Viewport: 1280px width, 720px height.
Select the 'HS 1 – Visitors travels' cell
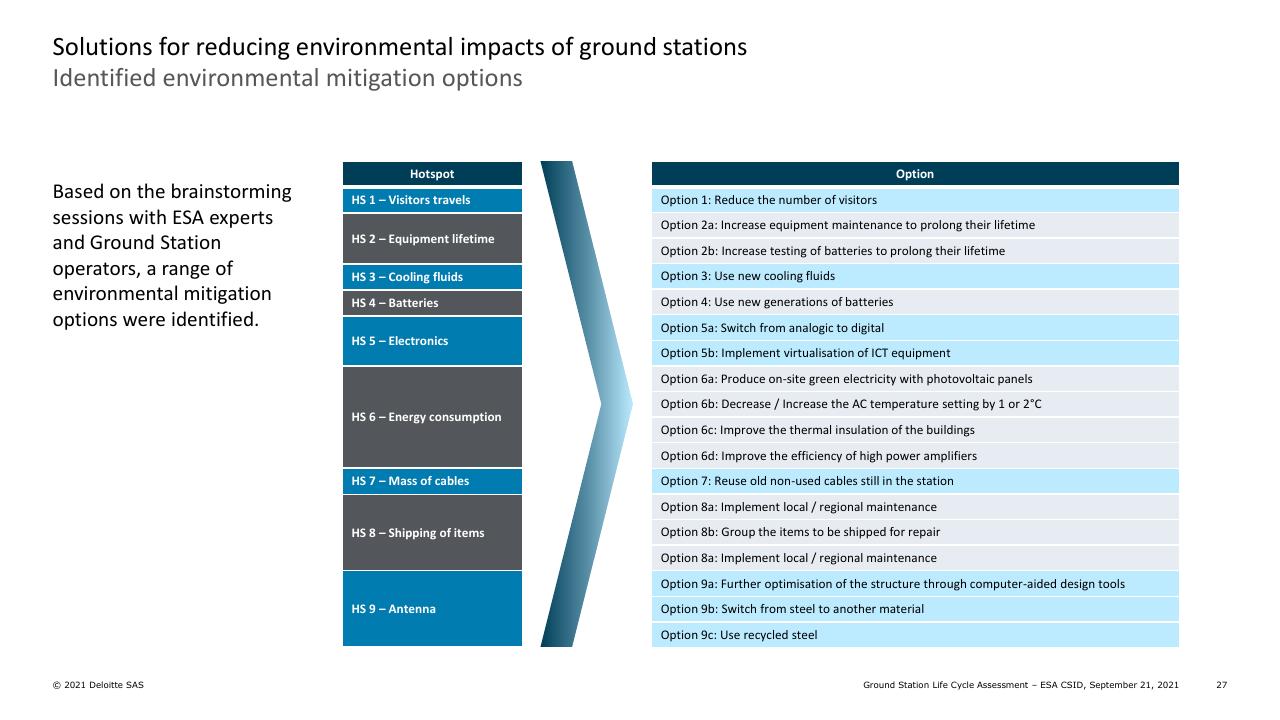(432, 200)
